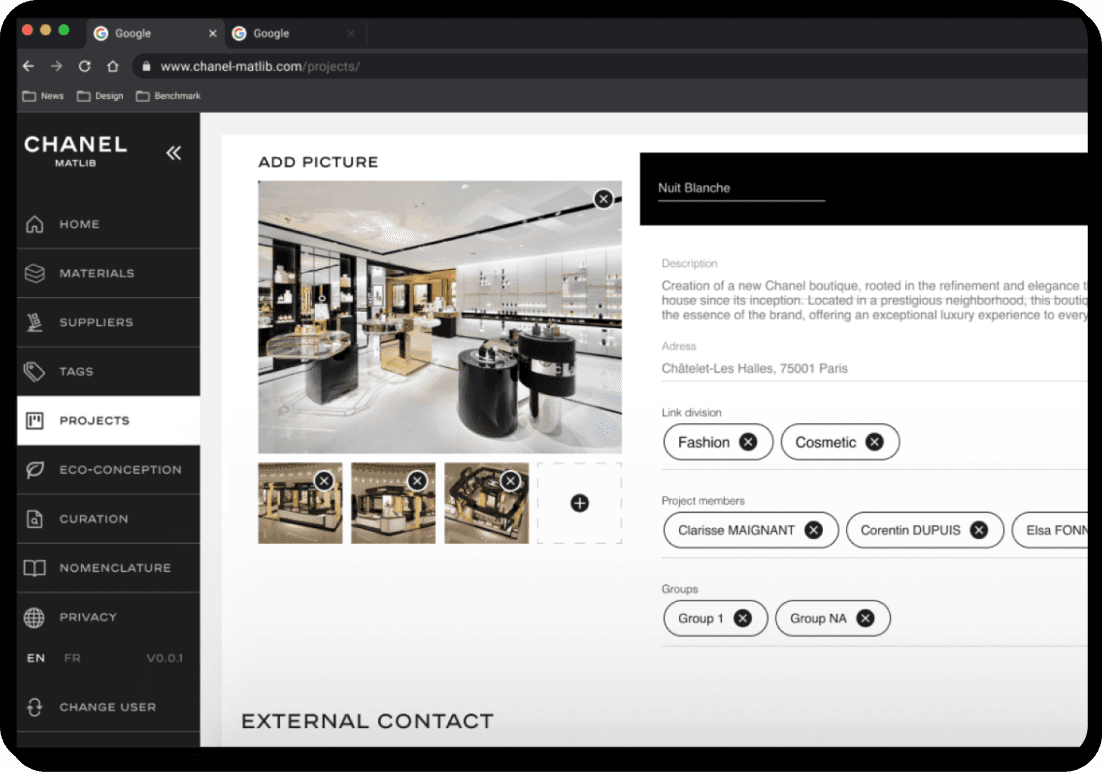The width and height of the screenshot is (1102, 772).
Task: Remove the main boutique picture
Action: coord(603,199)
